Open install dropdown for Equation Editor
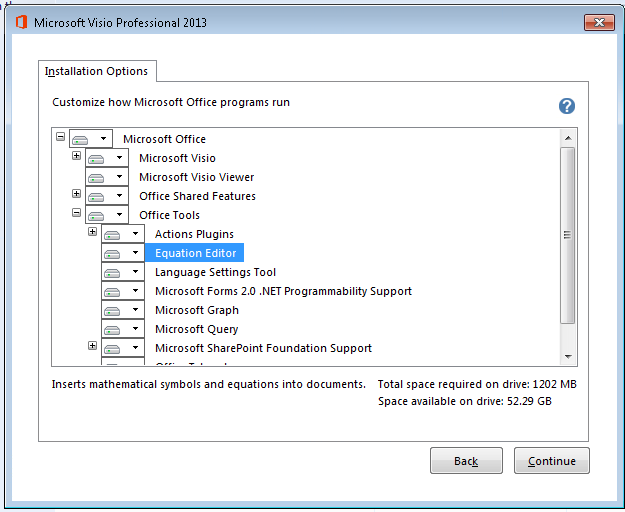 (123, 253)
